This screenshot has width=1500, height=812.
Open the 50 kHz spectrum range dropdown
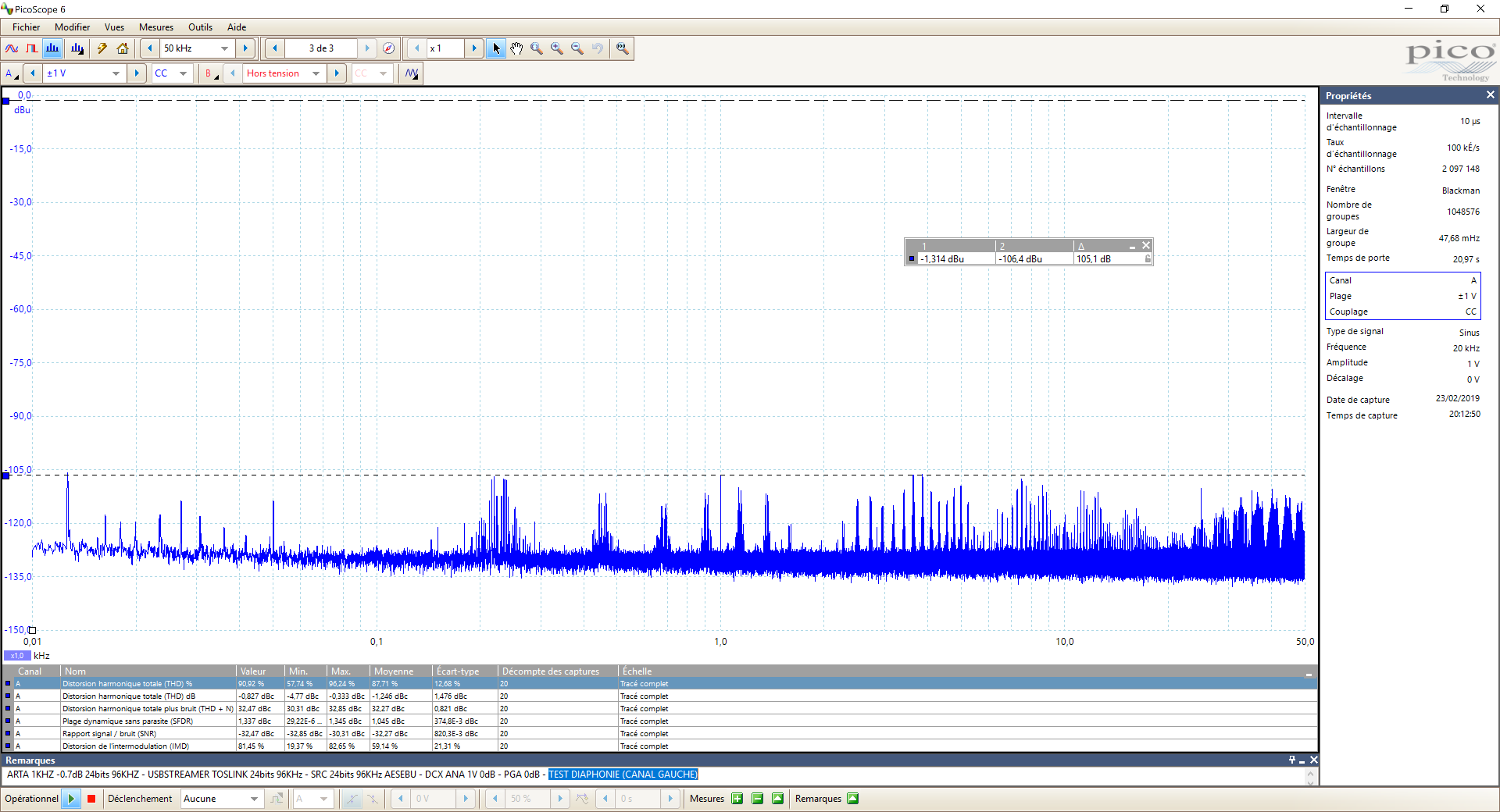point(225,48)
